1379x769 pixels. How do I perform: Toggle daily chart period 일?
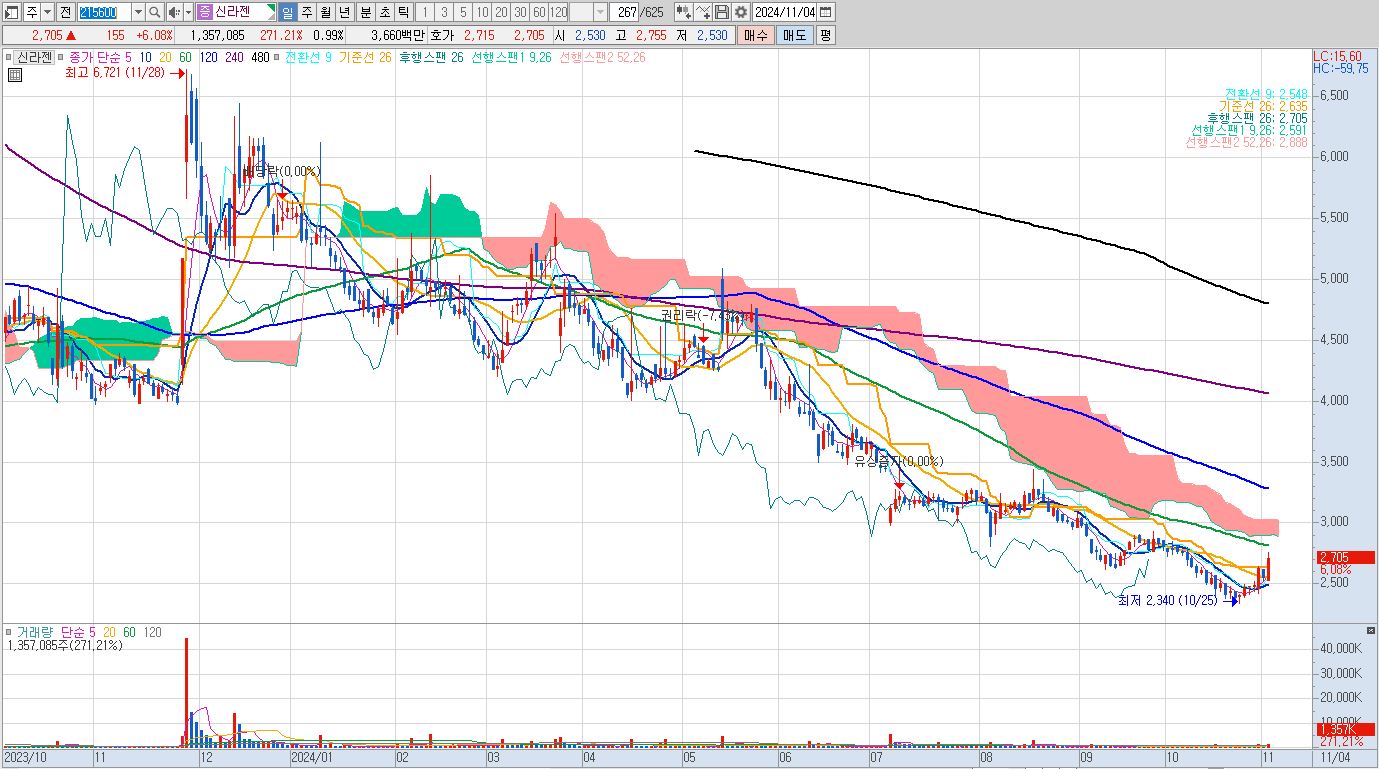coord(288,12)
